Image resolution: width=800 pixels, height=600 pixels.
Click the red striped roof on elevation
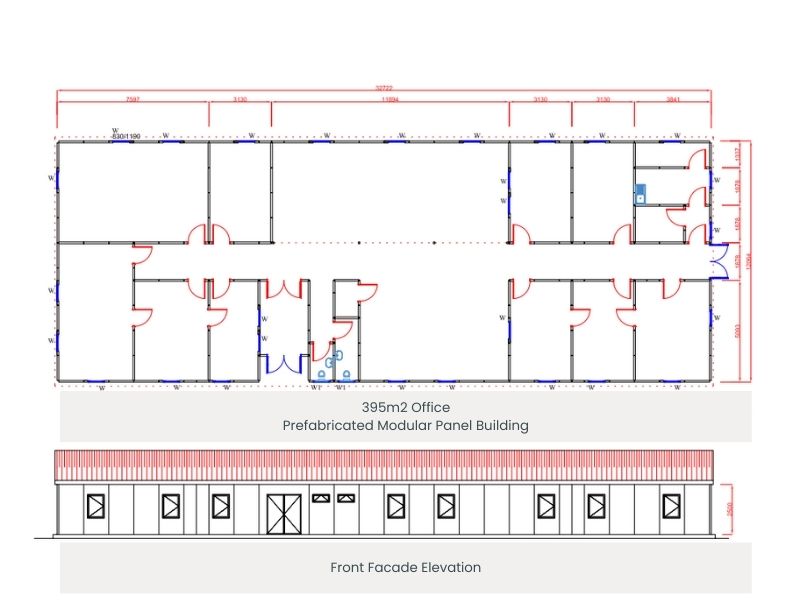pos(384,465)
